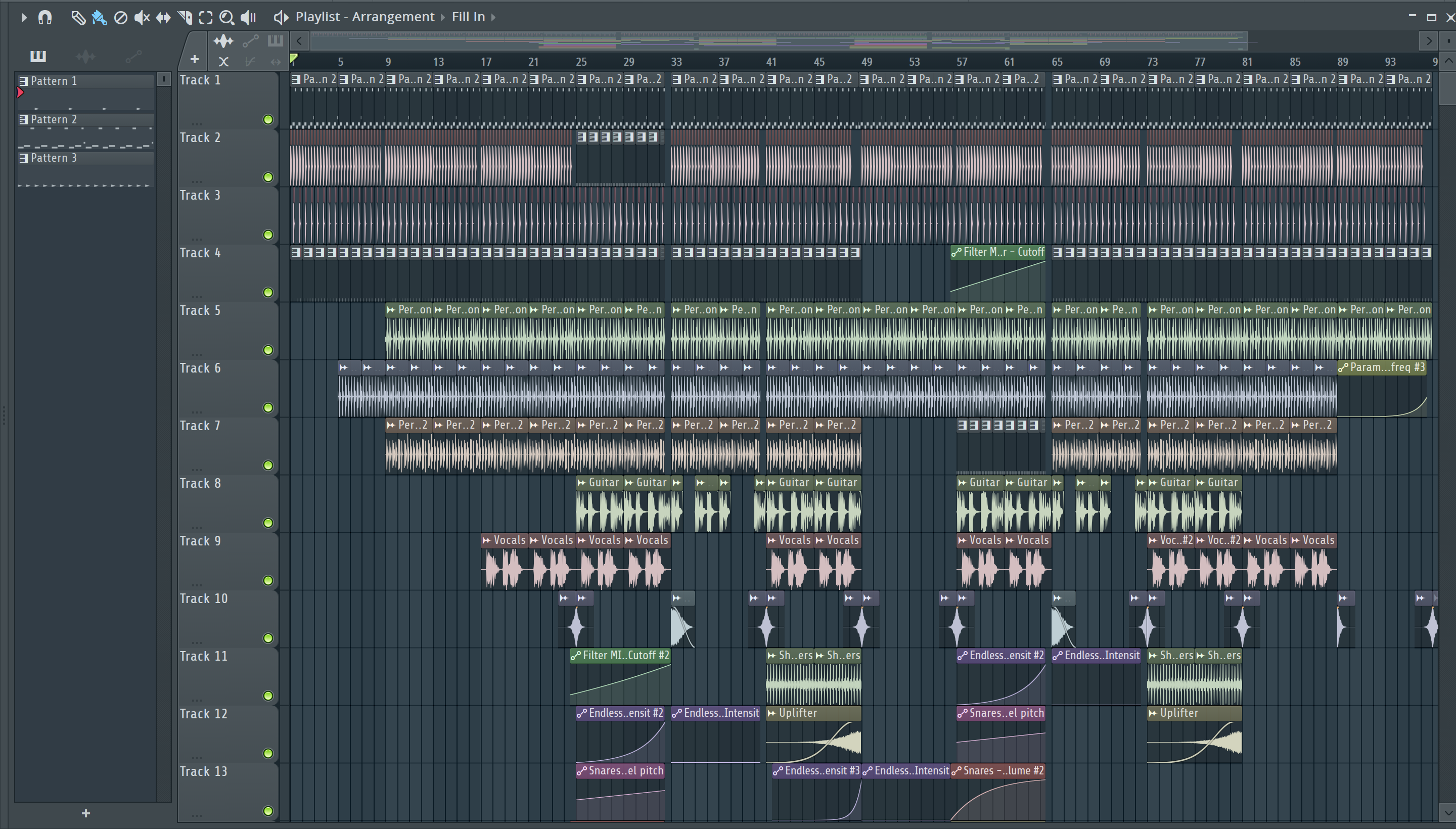
Task: Select the Track 10 header
Action: point(228,619)
